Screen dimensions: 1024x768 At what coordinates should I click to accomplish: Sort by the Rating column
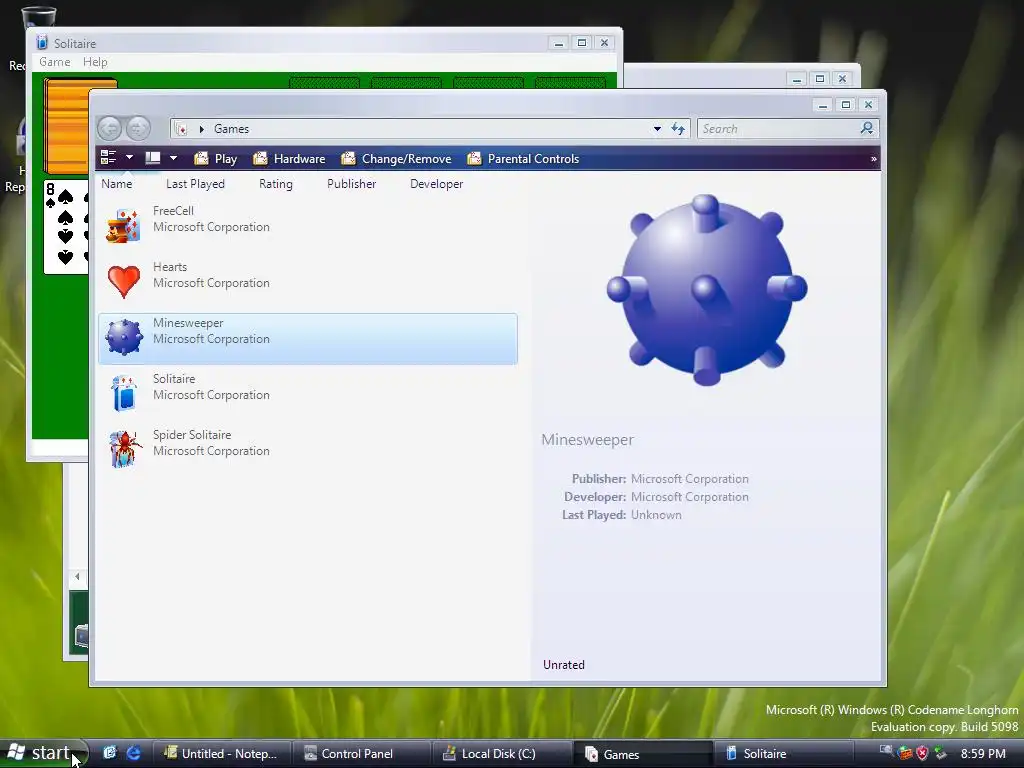pyautogui.click(x=276, y=184)
